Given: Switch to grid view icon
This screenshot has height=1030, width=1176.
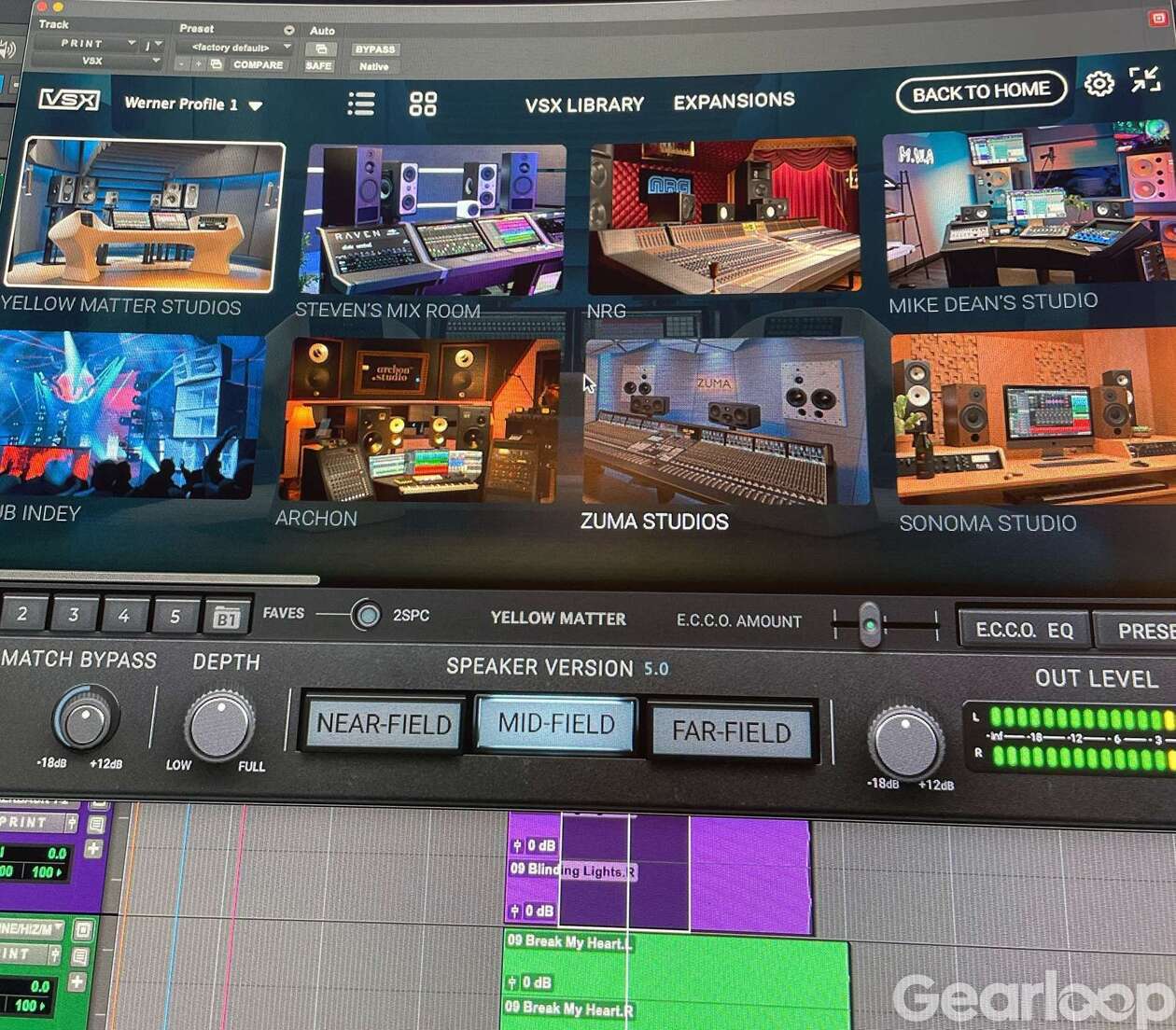Looking at the screenshot, I should 423,104.
